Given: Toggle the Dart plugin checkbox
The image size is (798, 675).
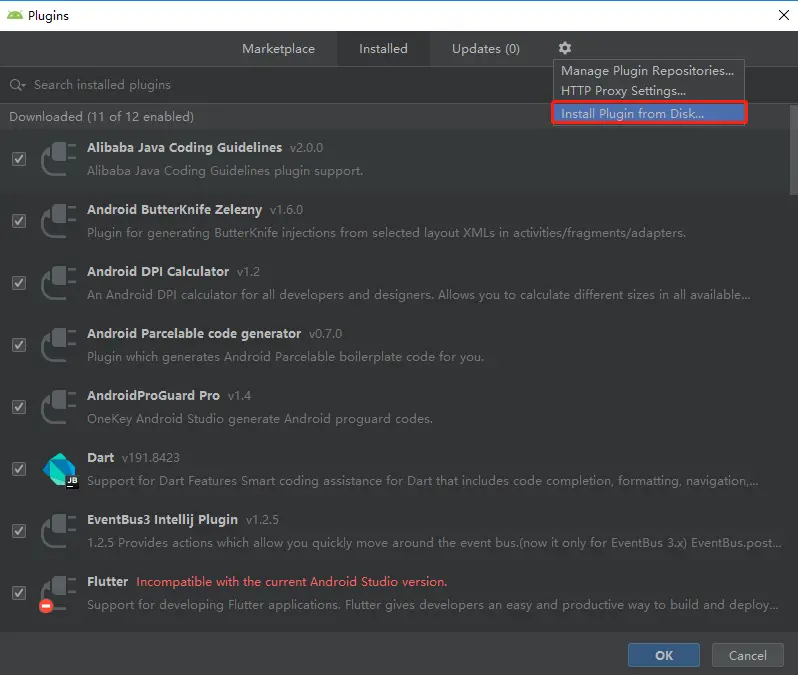Looking at the screenshot, I should [19, 469].
